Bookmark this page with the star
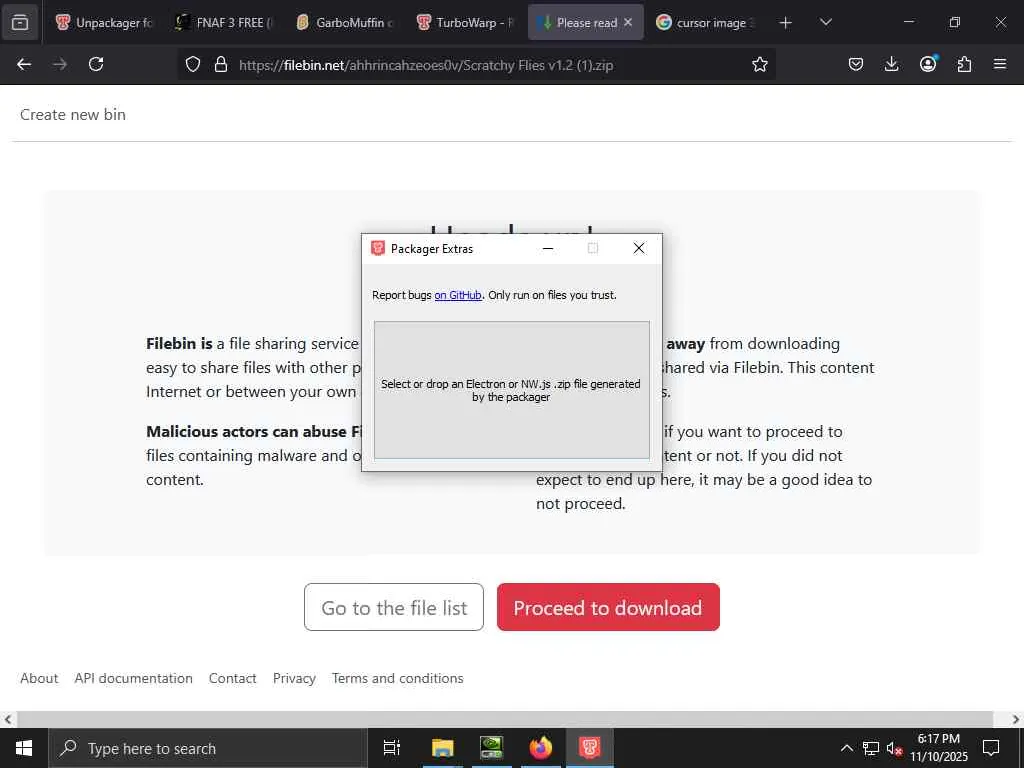Viewport: 1024px width, 768px height. [760, 64]
